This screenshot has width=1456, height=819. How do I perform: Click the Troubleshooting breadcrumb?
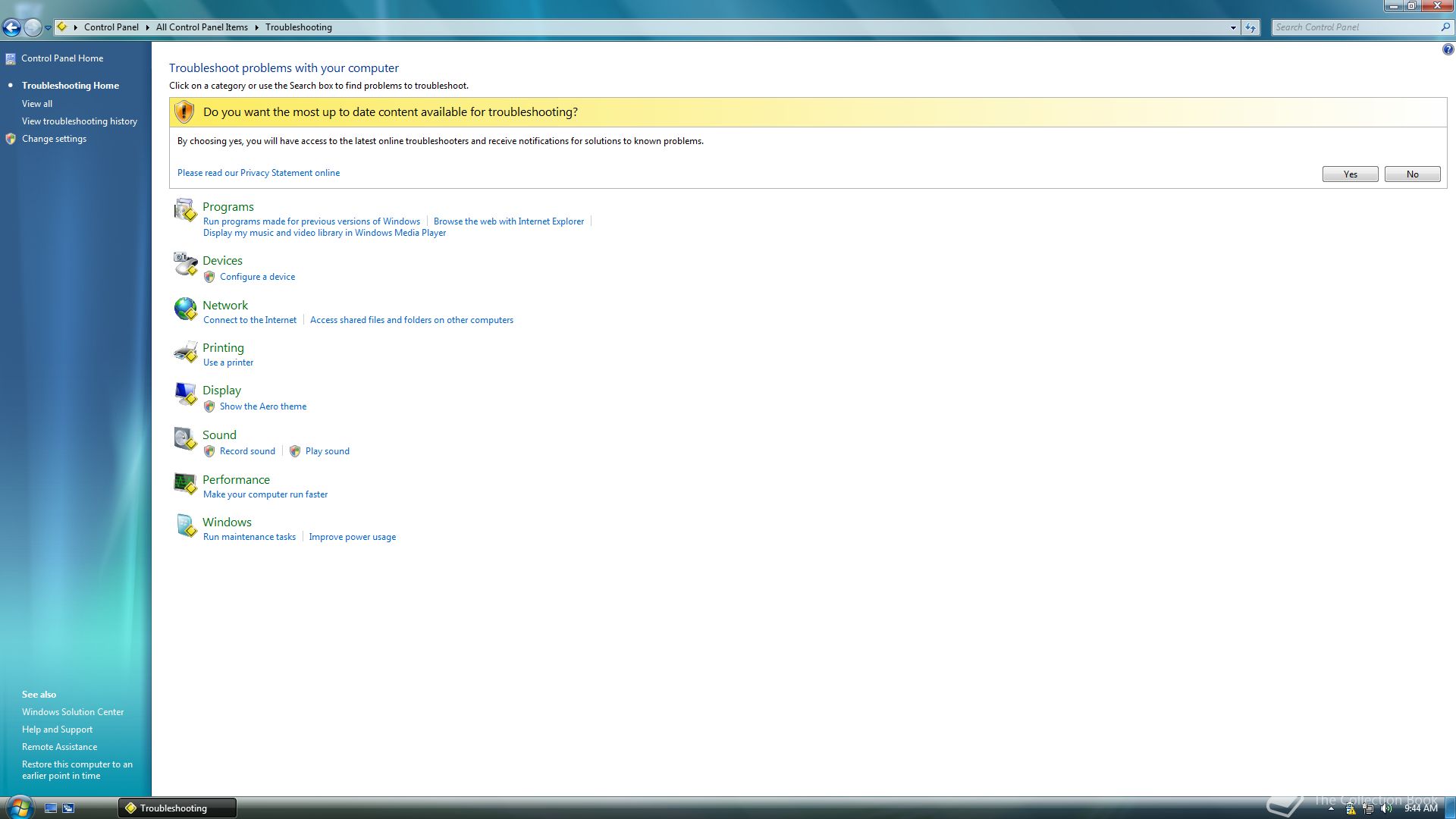pos(299,27)
